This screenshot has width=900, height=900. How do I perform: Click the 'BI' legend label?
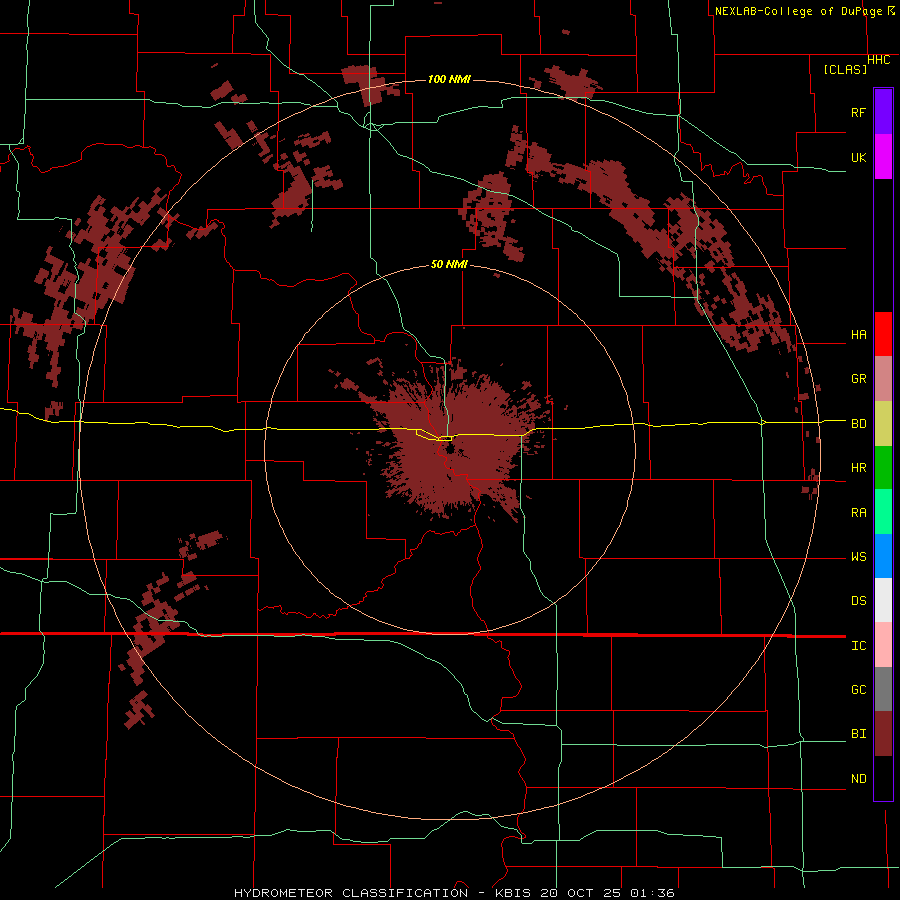(858, 734)
